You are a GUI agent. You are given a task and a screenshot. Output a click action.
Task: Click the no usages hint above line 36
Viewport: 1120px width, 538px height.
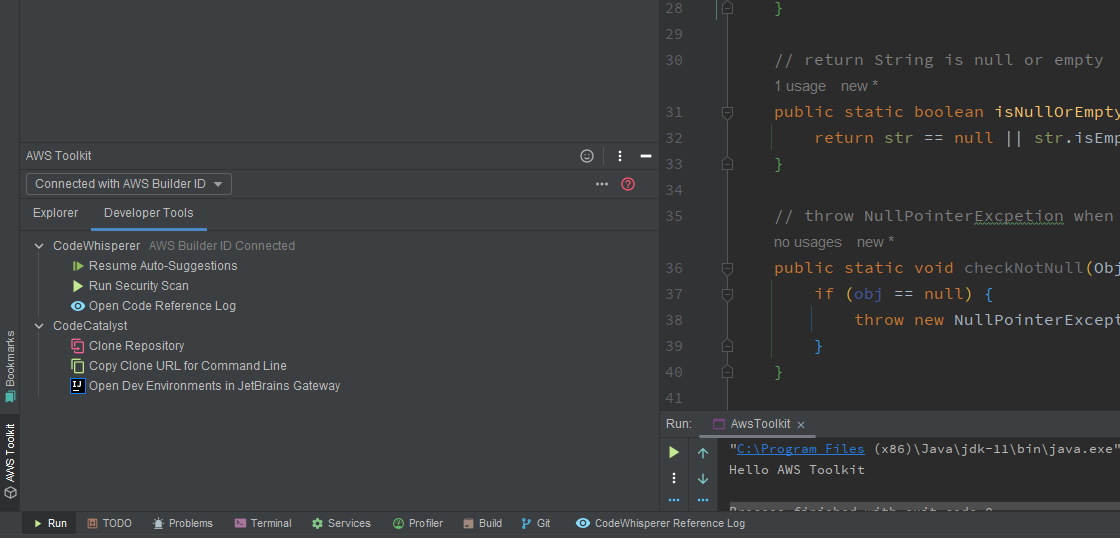coord(808,242)
